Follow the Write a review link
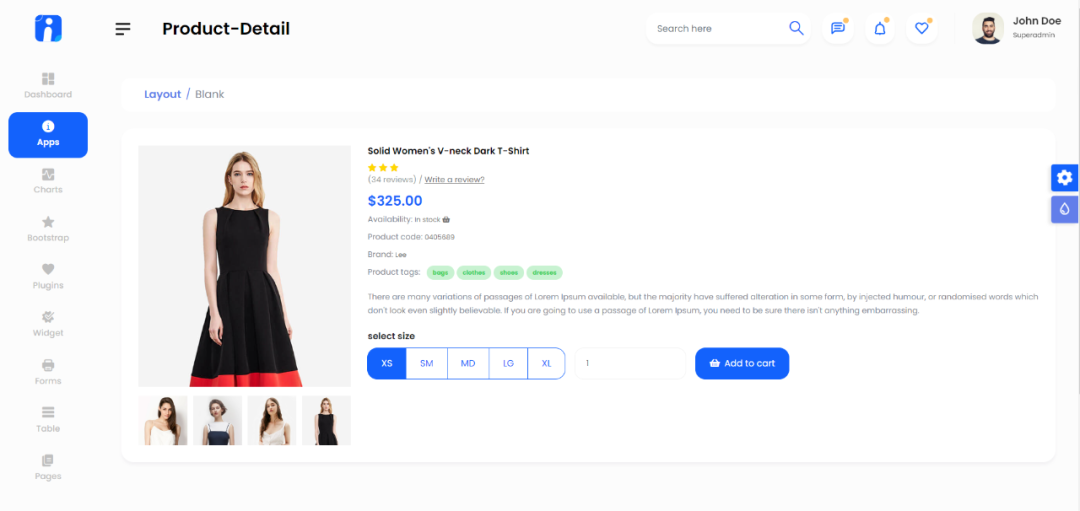 click(x=454, y=180)
